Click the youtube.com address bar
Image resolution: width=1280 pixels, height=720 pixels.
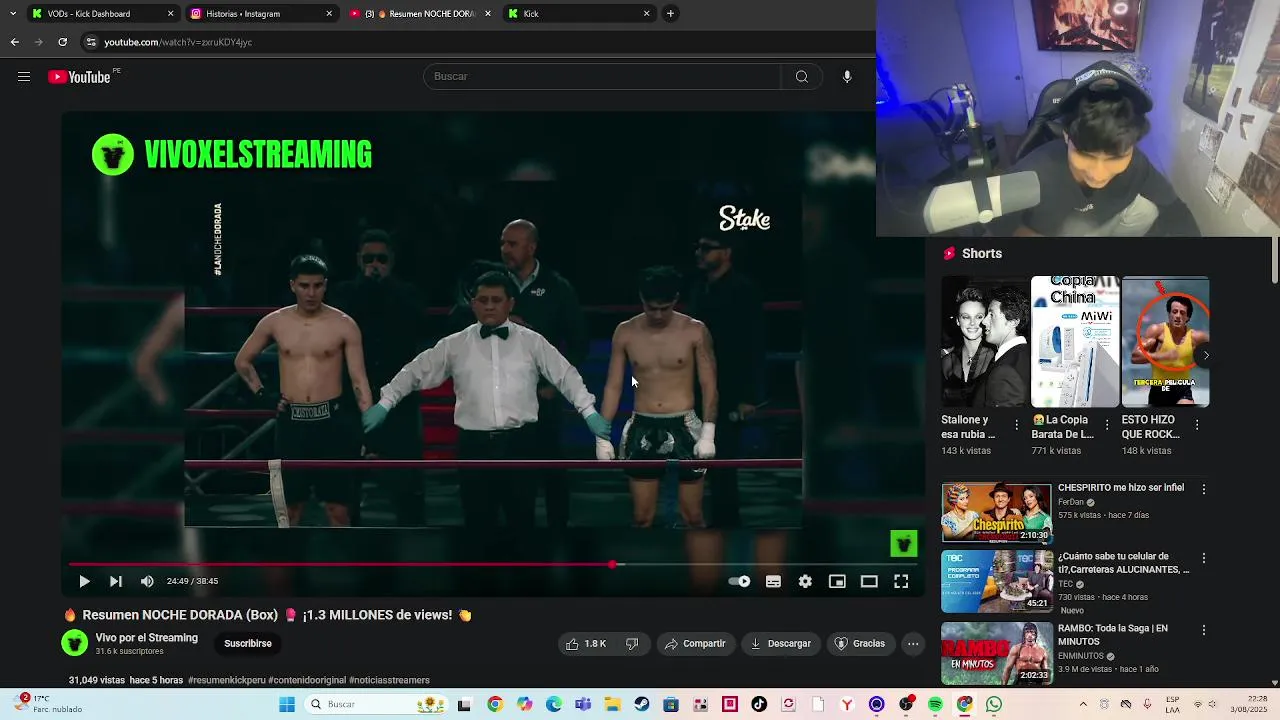point(480,42)
